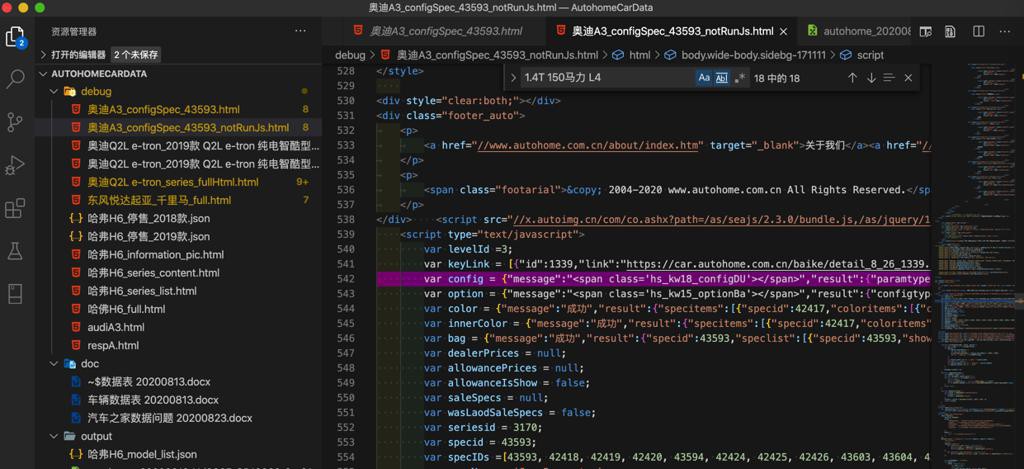This screenshot has height=469, width=1024.
Task: Click the script breadcrumb segment
Action: [862, 56]
